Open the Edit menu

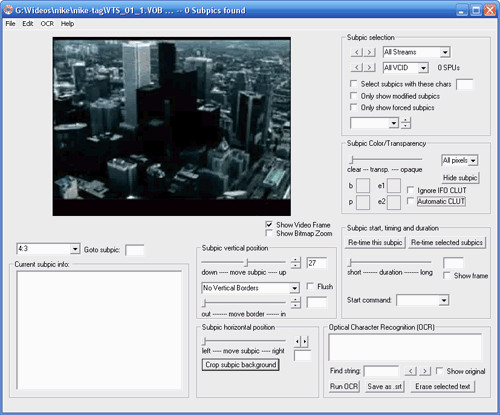(28, 24)
